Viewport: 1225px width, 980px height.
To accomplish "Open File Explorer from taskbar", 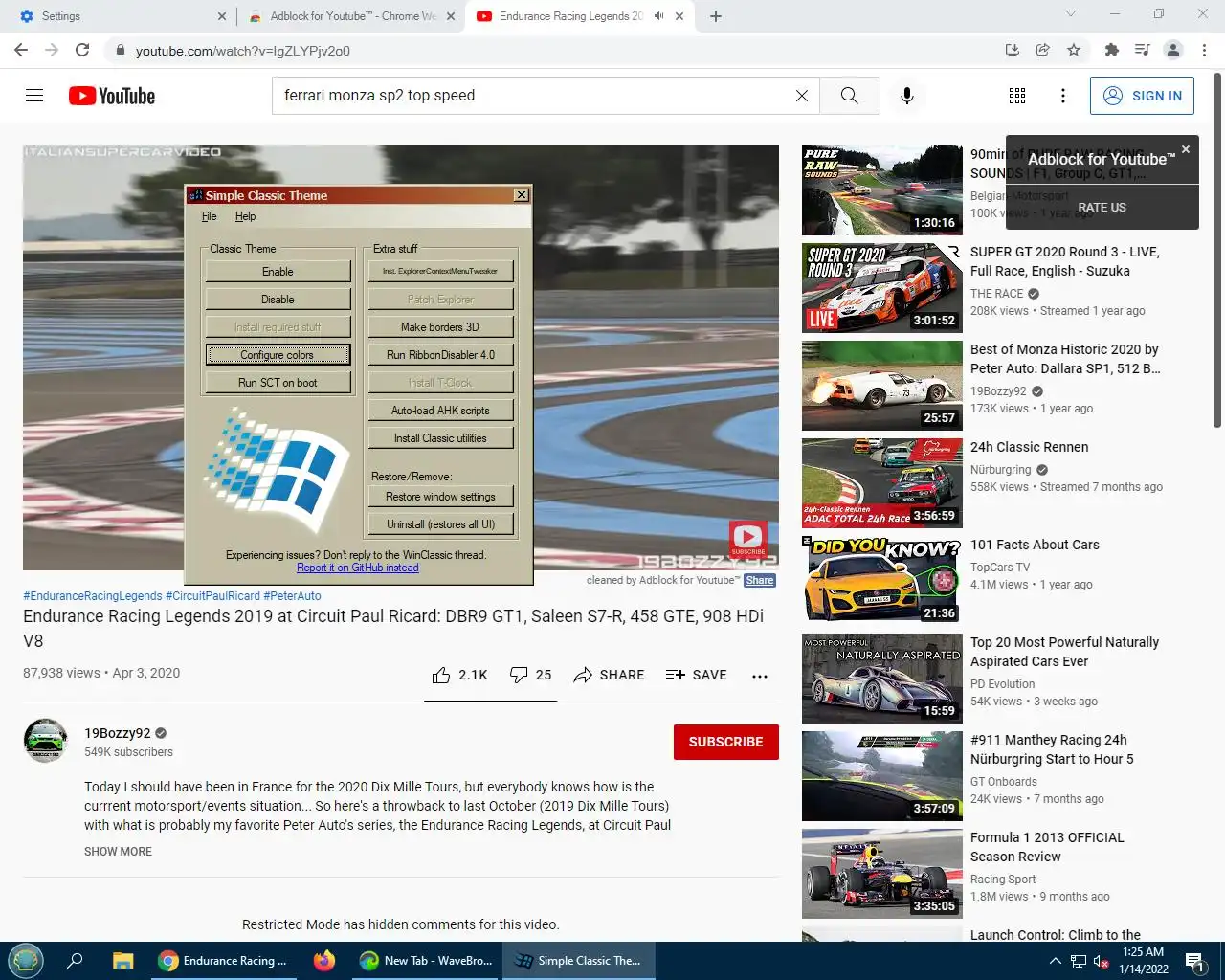I will (x=122, y=961).
